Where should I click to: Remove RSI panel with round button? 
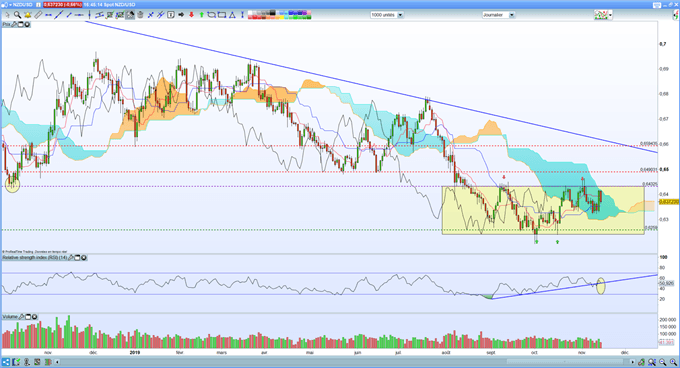[84, 257]
